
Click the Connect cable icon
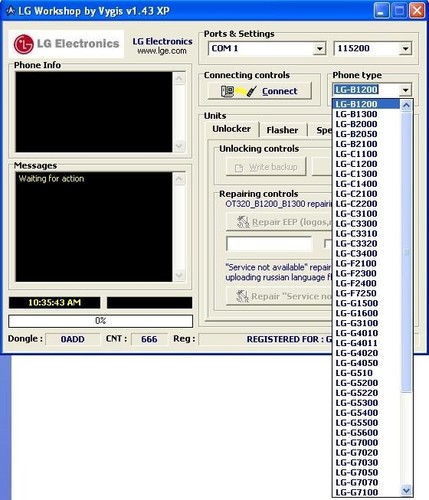click(x=239, y=91)
